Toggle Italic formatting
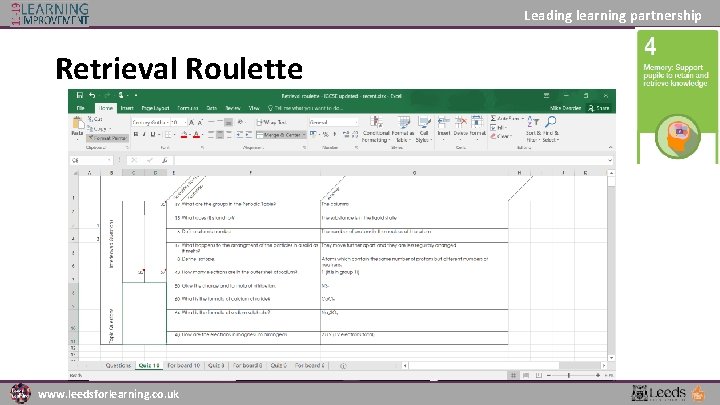This screenshot has height=405, width=720. pyautogui.click(x=144, y=135)
